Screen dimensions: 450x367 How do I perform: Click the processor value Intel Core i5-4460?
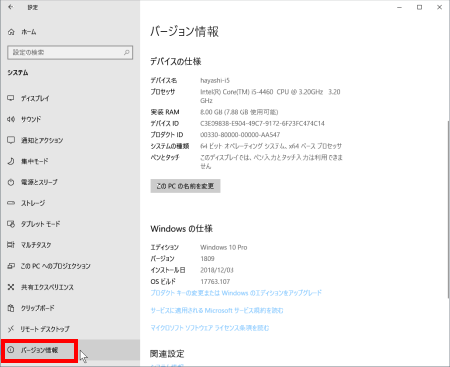click(270, 96)
